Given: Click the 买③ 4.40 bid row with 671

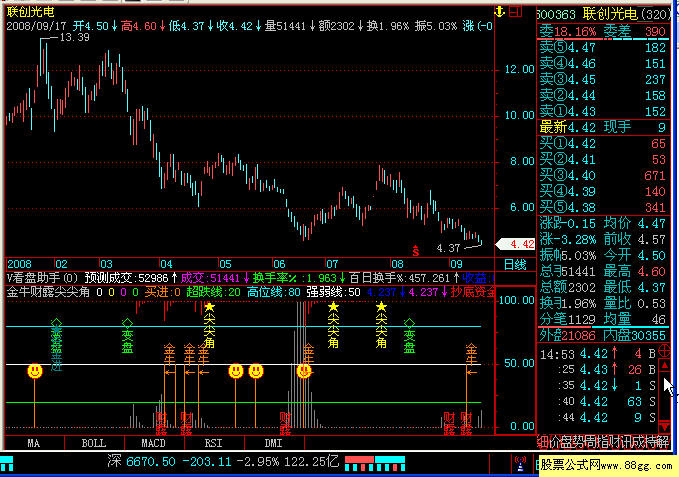Looking at the screenshot, I should click(603, 176).
